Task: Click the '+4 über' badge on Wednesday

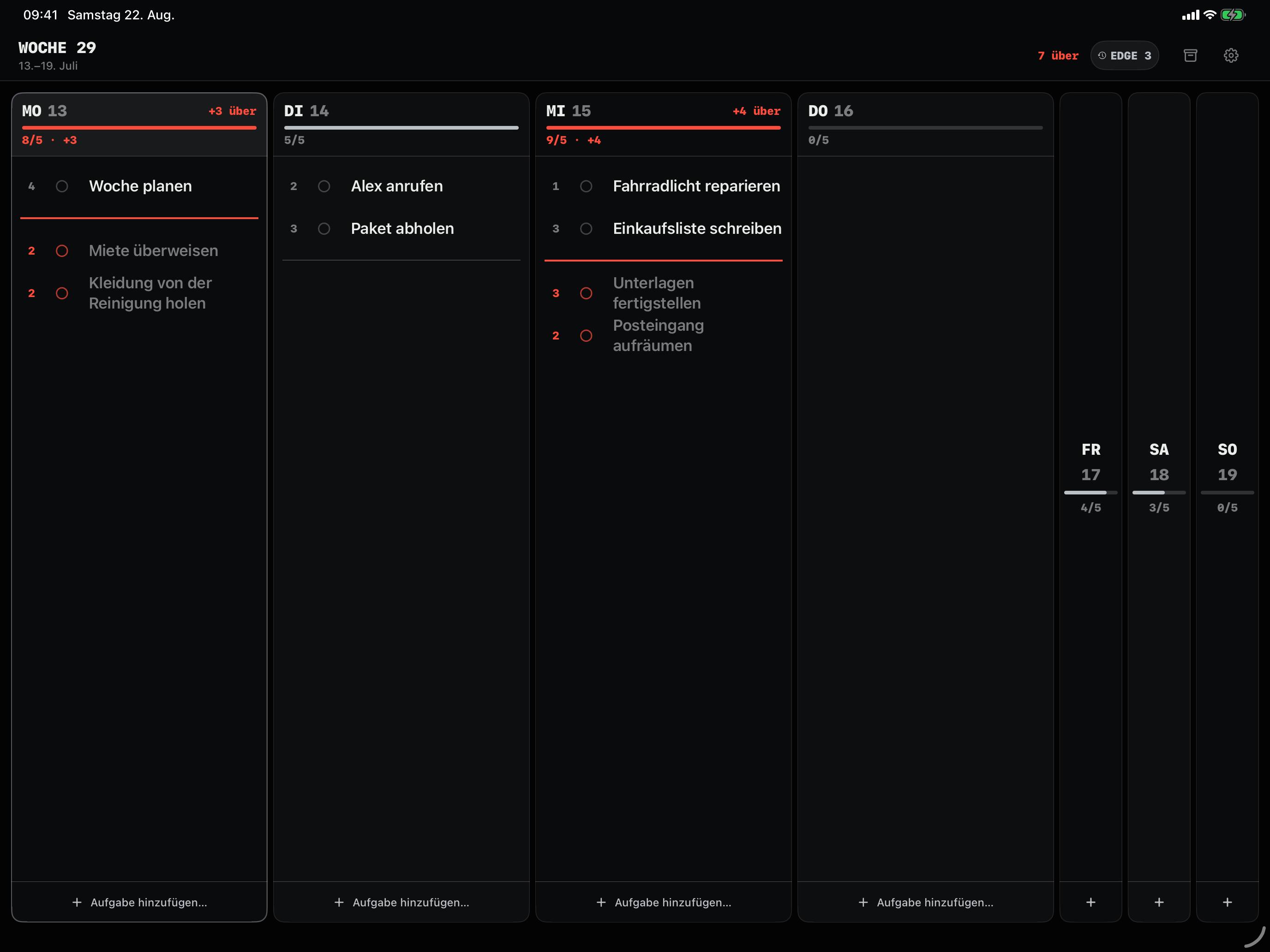Action: click(756, 111)
